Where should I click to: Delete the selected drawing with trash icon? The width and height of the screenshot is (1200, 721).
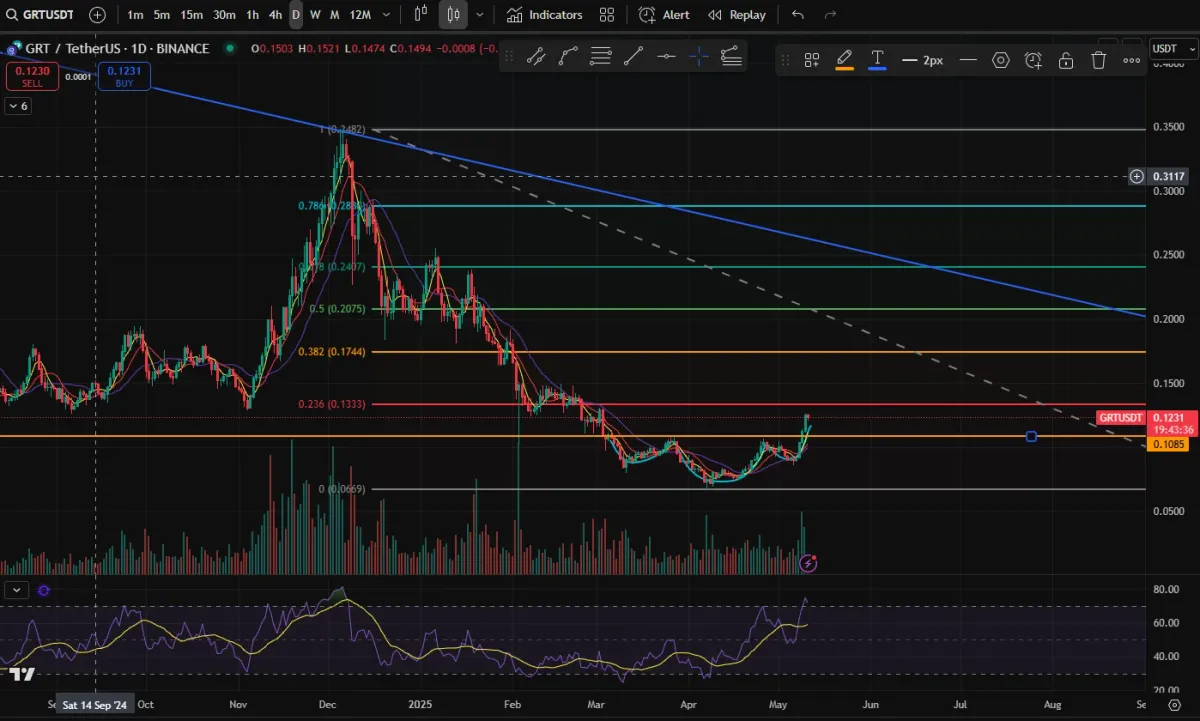1099,60
